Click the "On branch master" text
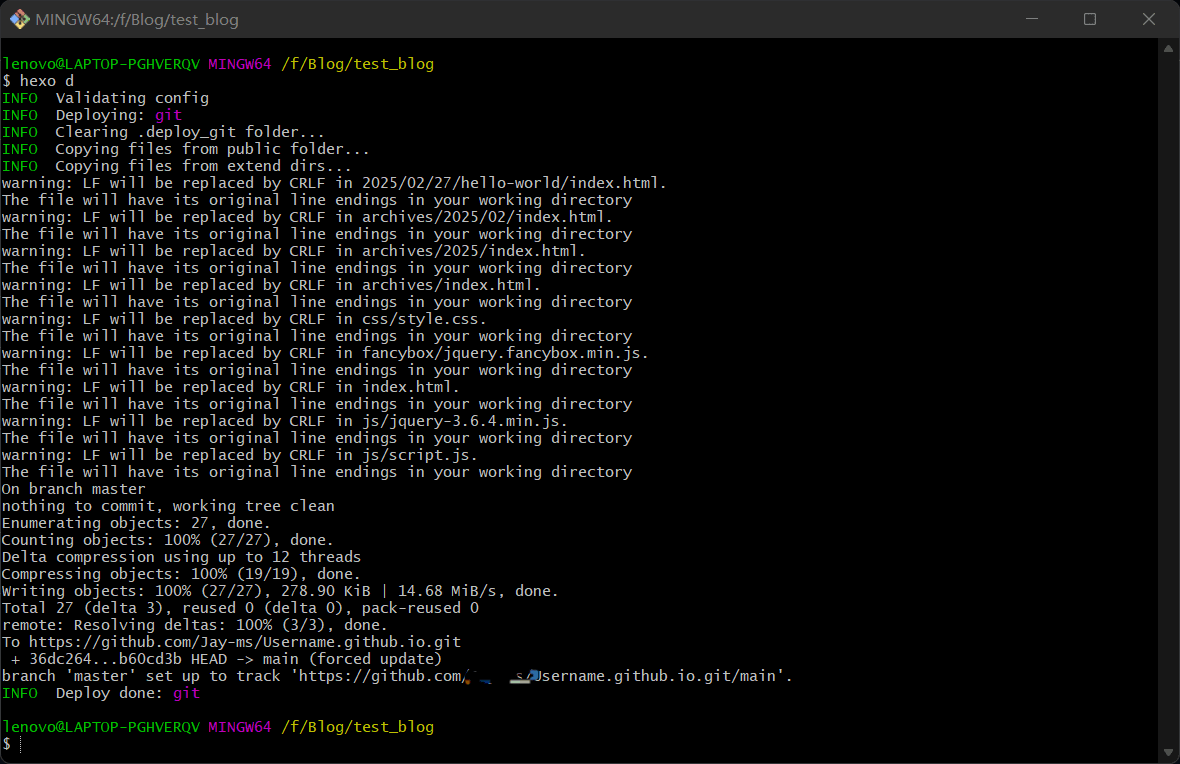 point(74,489)
